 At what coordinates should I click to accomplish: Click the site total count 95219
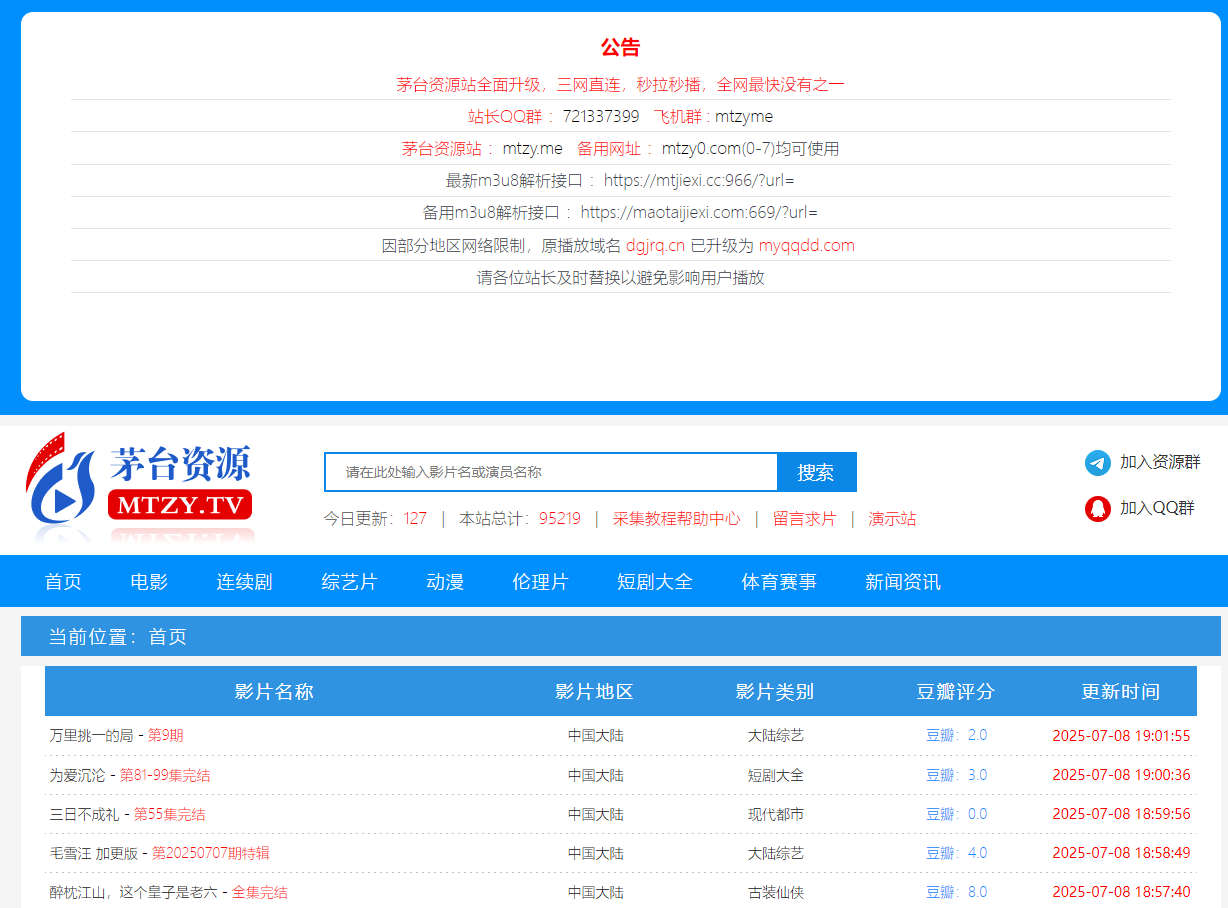[x=560, y=519]
